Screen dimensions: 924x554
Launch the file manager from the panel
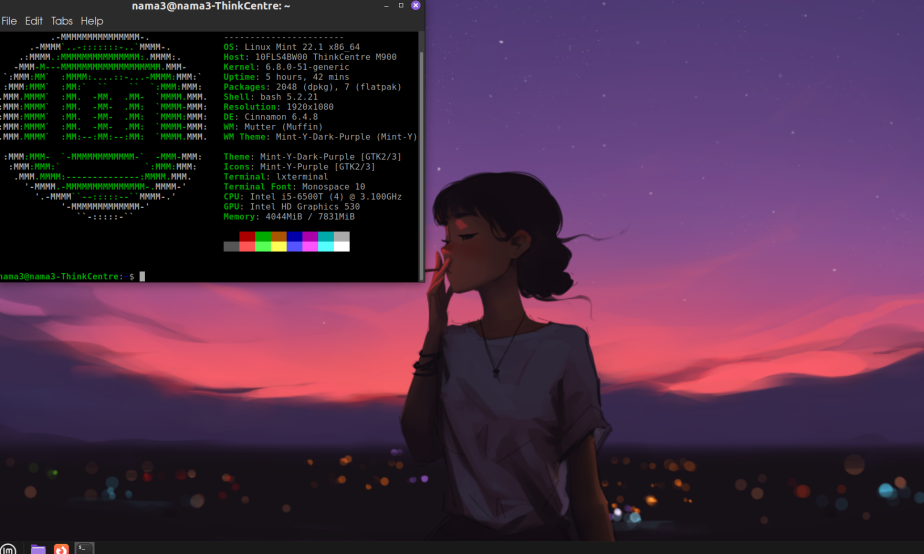click(38, 548)
